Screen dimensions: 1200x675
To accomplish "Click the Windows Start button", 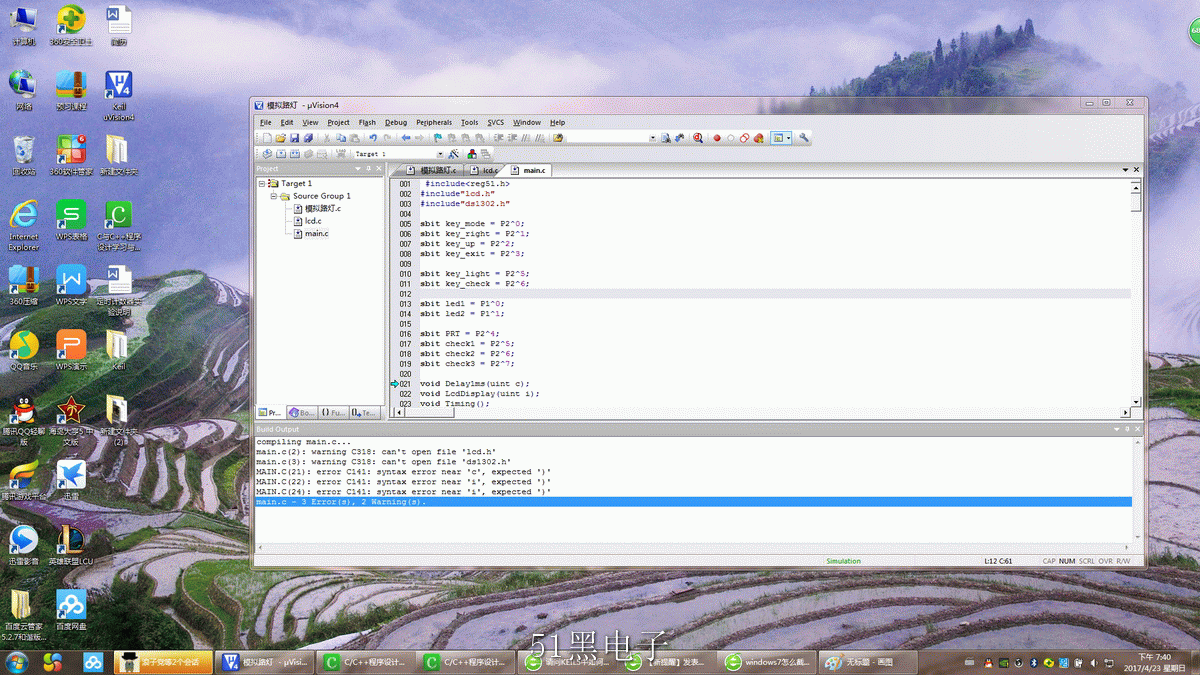I will tap(16, 662).
